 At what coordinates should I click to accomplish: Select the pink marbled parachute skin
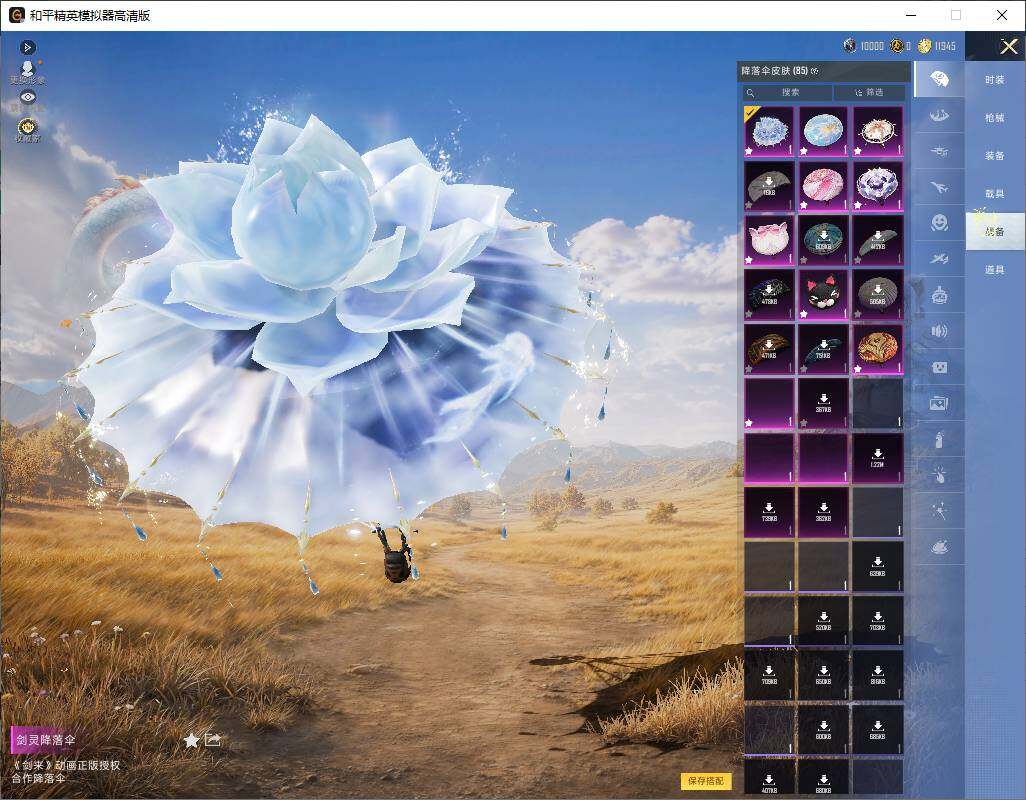tap(823, 186)
